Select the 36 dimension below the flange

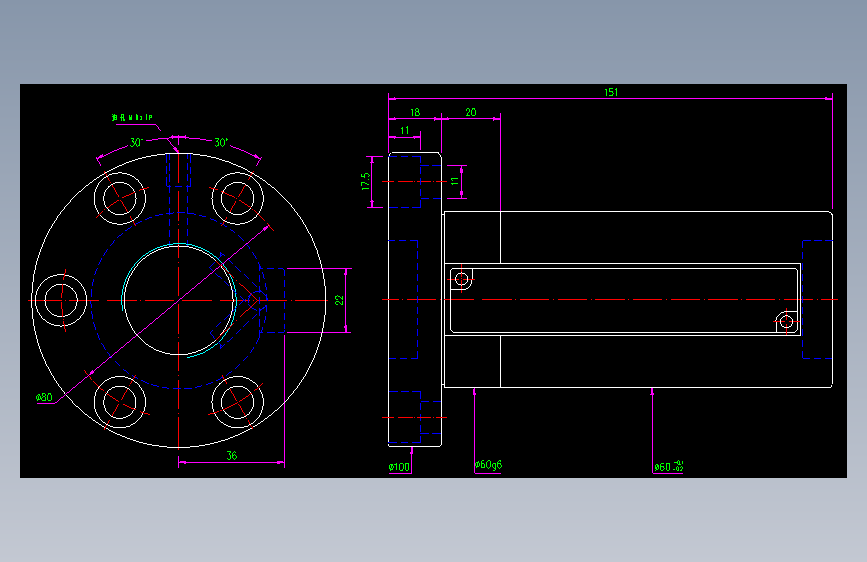[x=232, y=455]
